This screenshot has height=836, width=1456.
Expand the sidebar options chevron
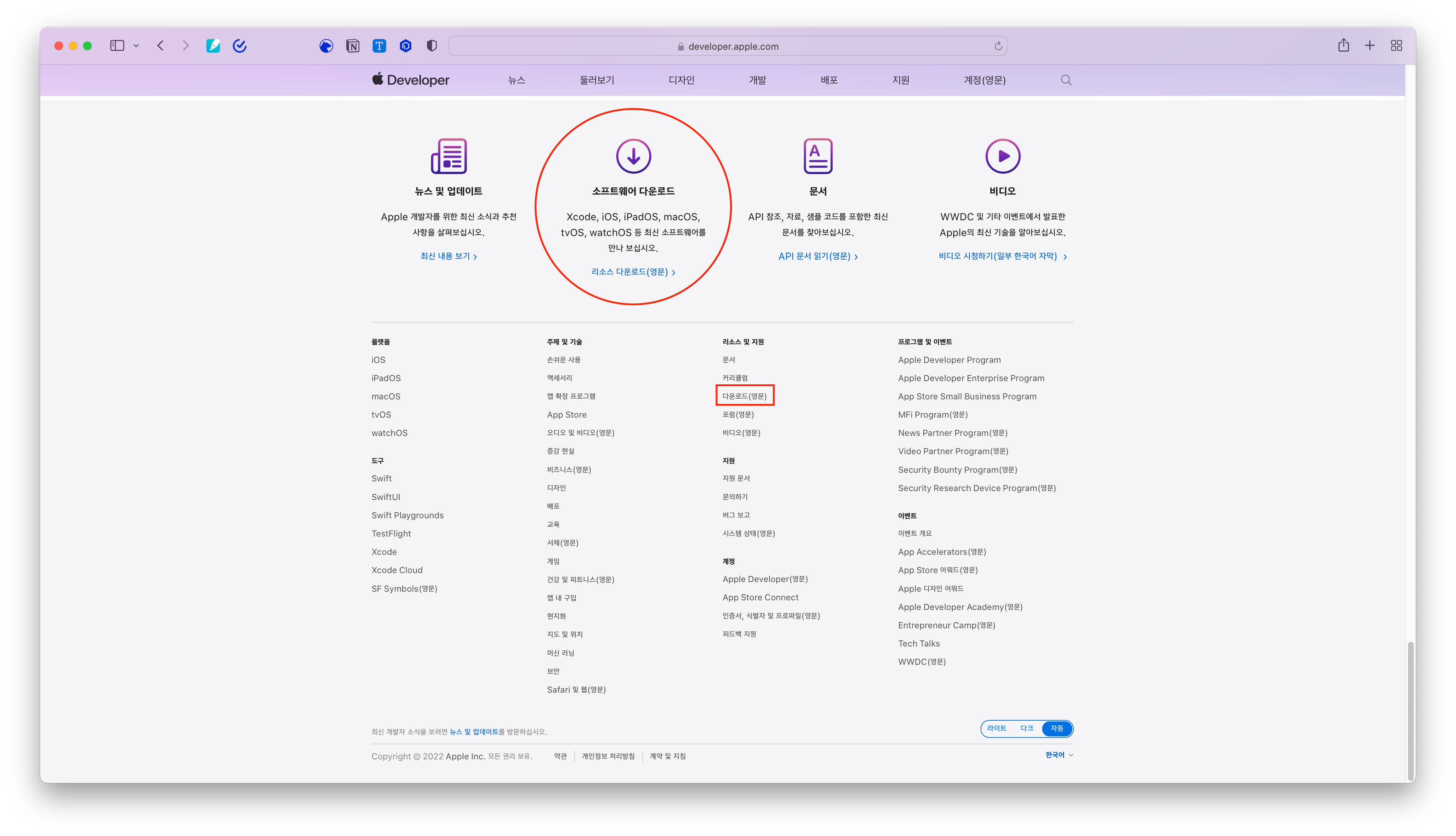tap(136, 46)
